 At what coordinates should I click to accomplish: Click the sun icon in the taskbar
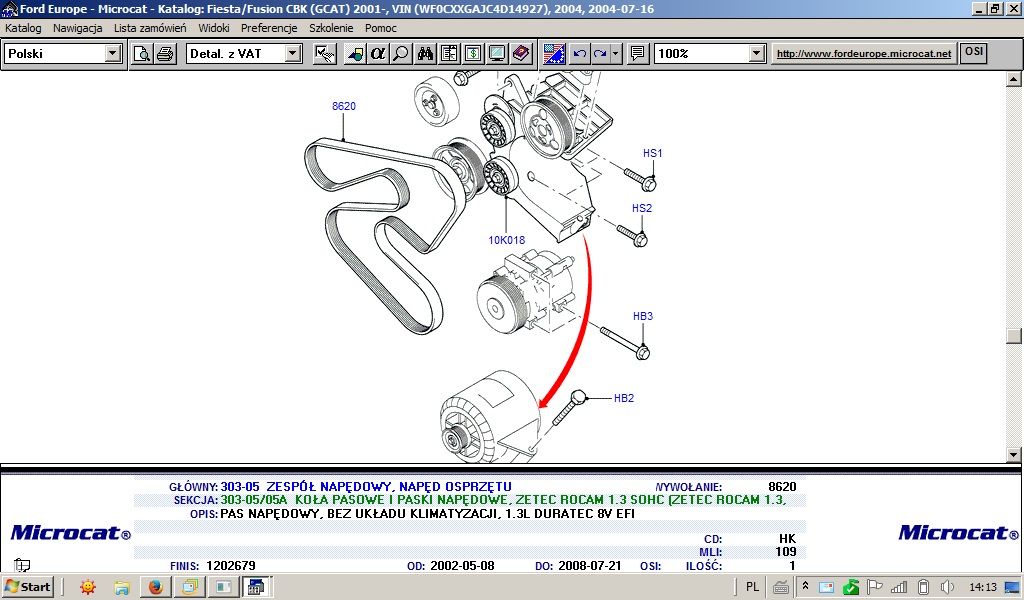88,587
